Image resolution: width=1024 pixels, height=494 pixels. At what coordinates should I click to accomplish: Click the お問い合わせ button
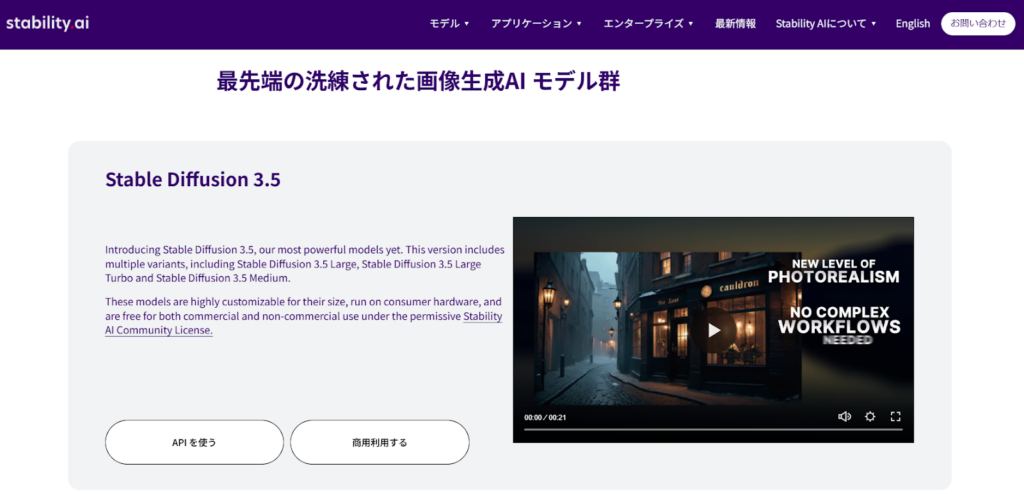click(978, 24)
